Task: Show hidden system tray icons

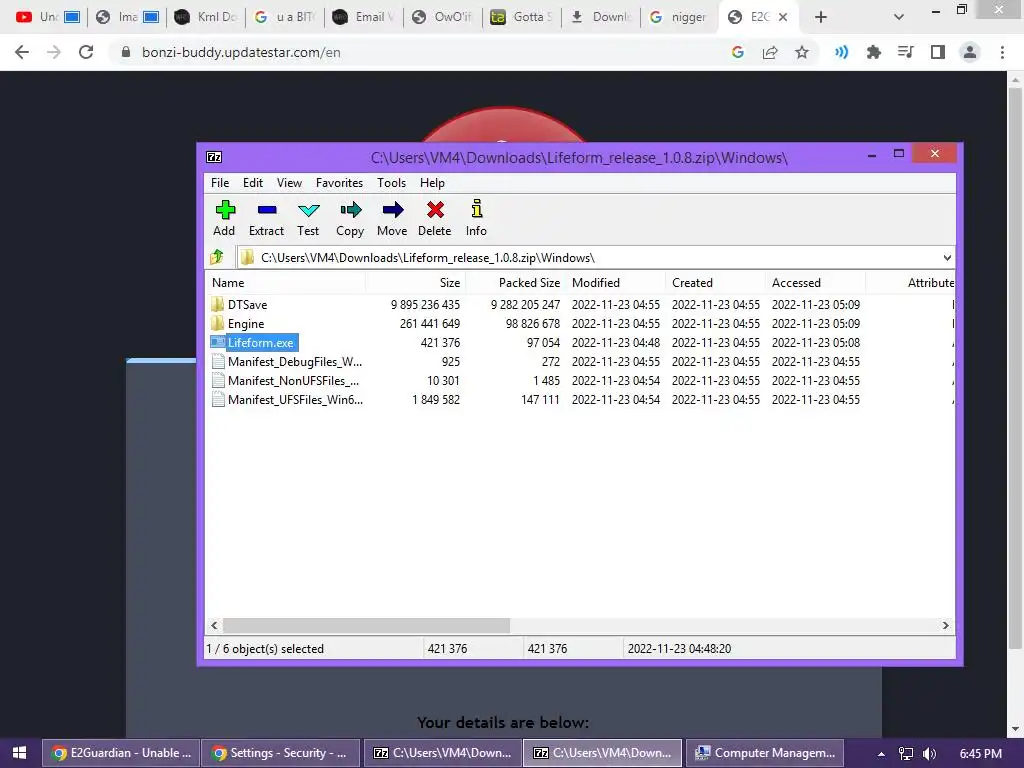Action: pos(881,754)
